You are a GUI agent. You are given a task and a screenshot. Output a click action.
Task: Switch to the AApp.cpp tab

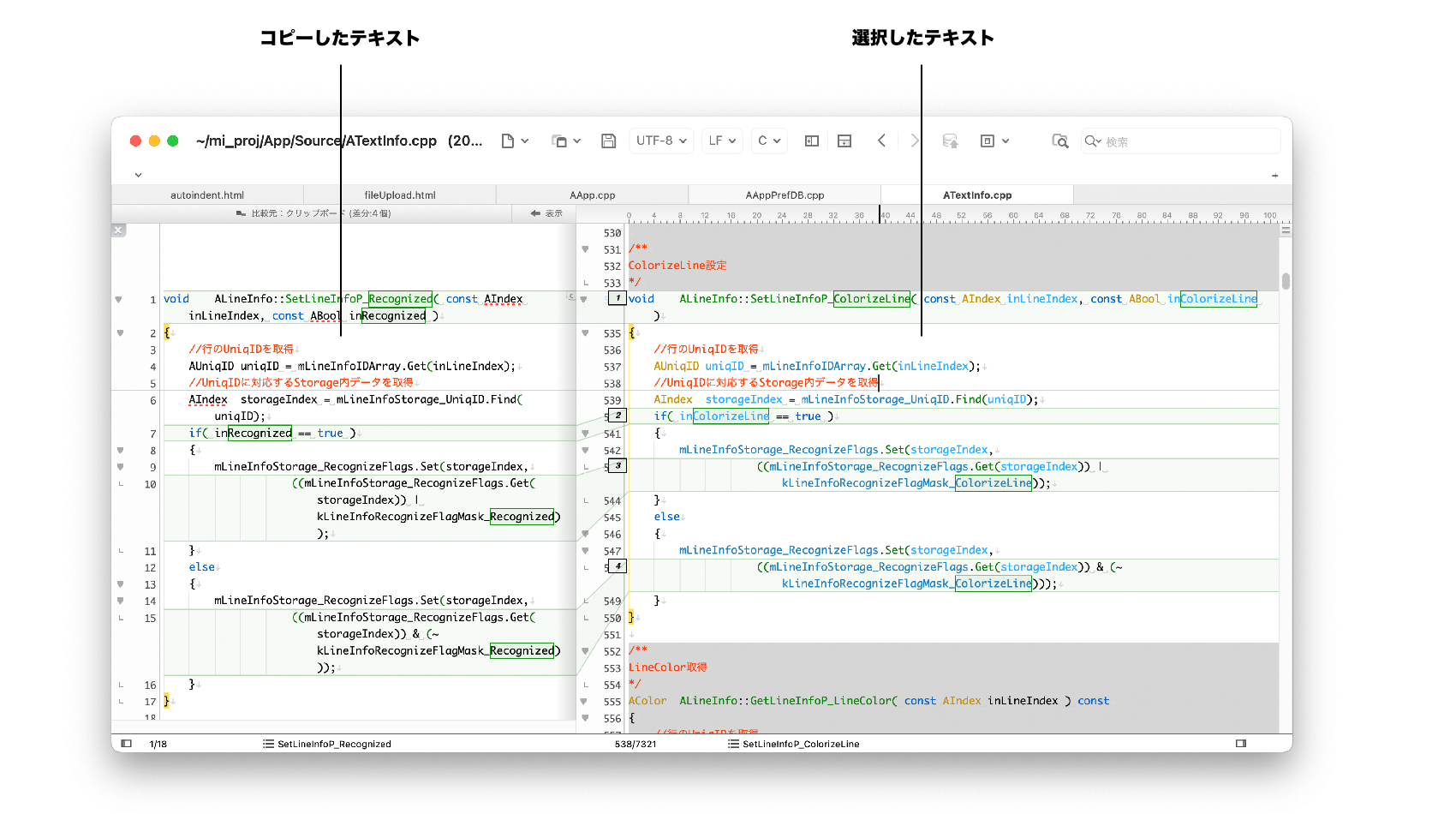point(593,195)
